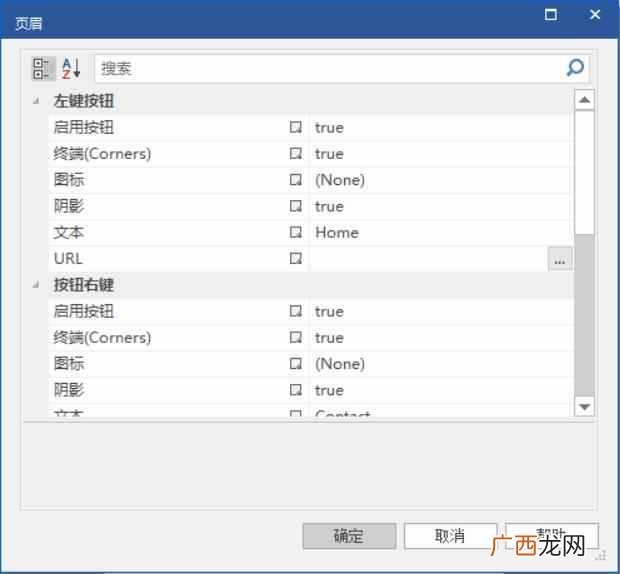This screenshot has width=620, height=574.
Task: Click marker square for 终端(Corners) under 按钮右键
Action: click(x=295, y=337)
